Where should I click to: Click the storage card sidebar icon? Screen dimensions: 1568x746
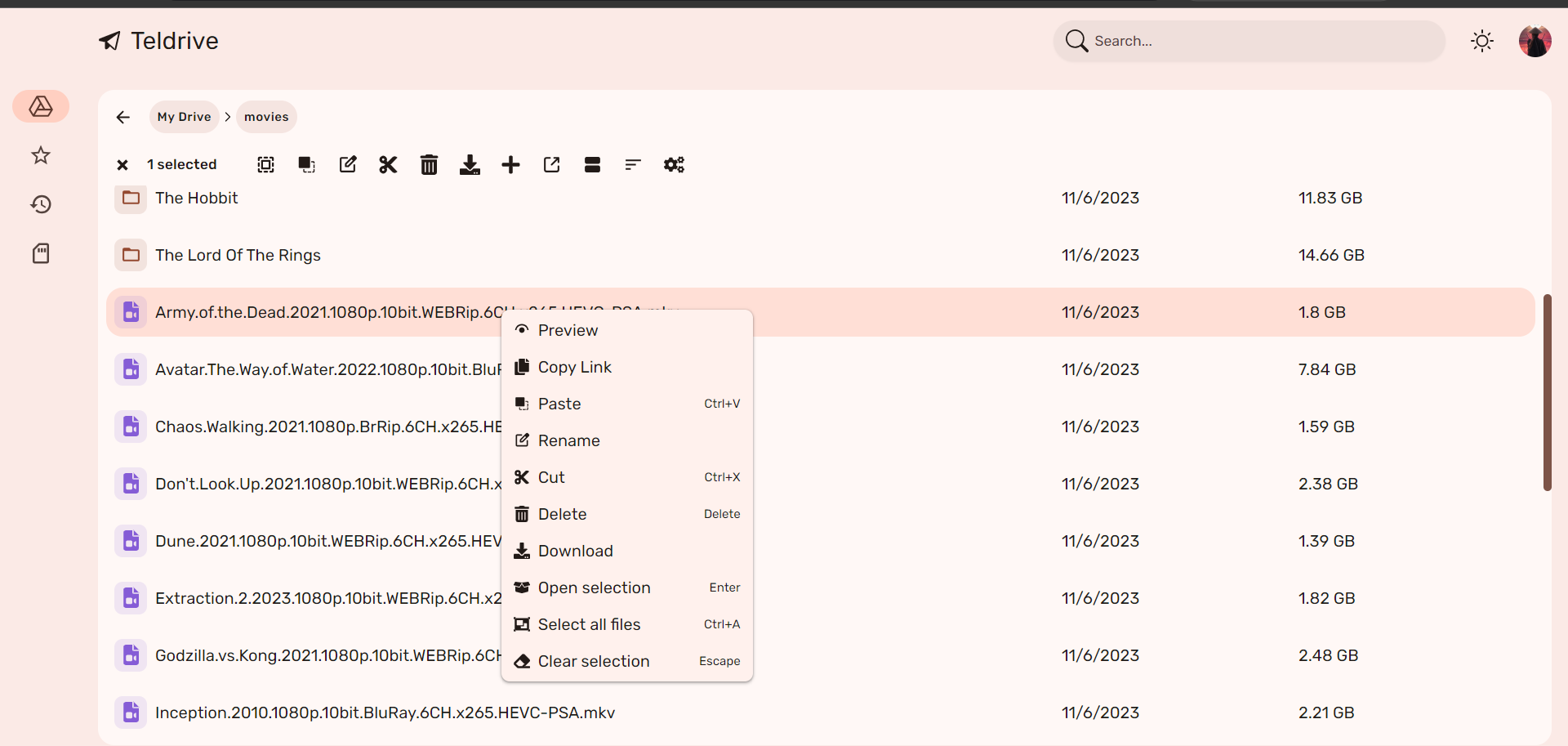(x=41, y=253)
